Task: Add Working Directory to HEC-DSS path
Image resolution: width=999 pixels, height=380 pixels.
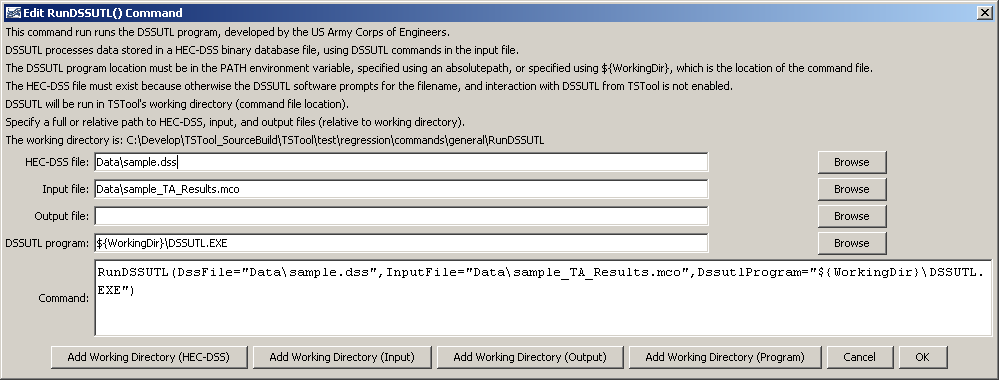Action: coord(149,357)
